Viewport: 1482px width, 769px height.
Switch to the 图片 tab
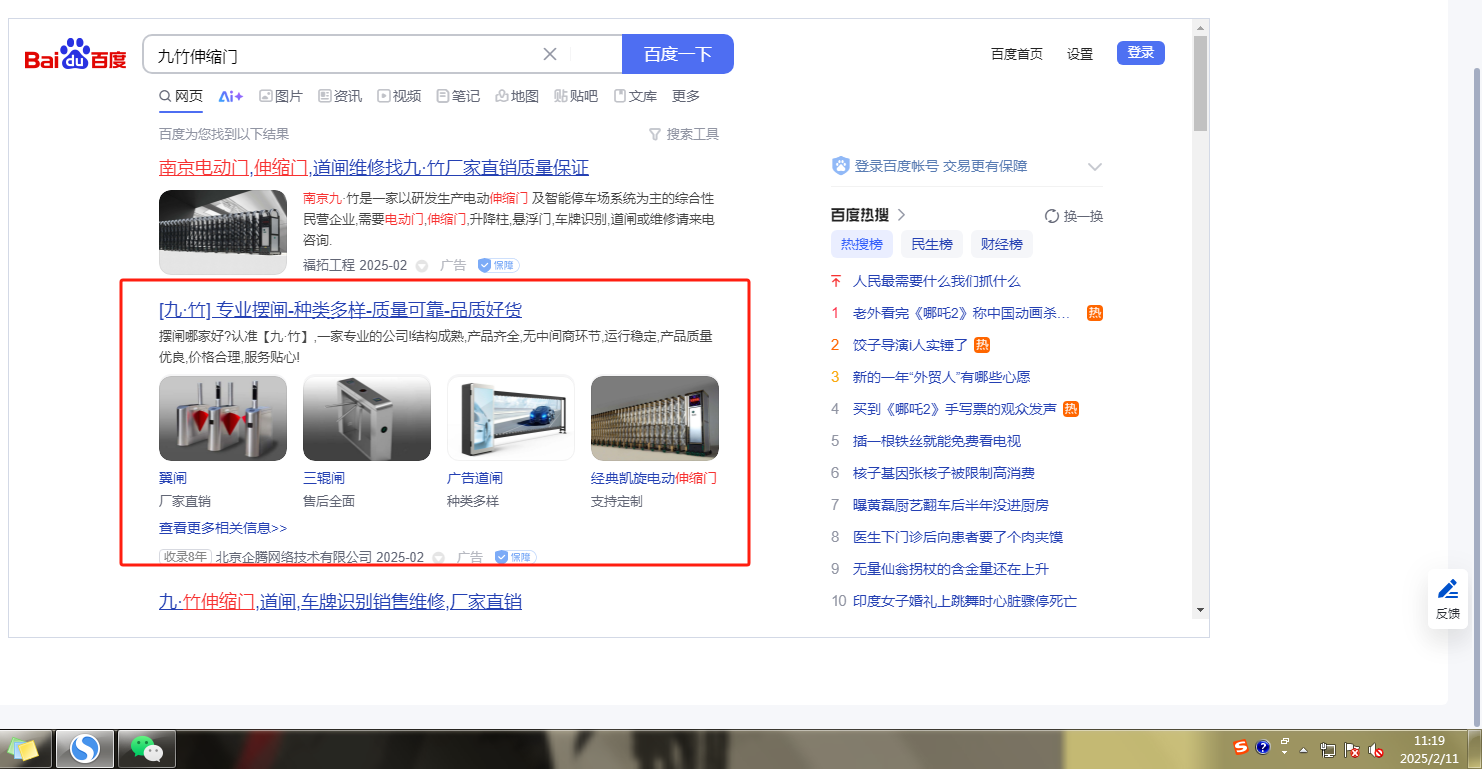coord(281,96)
